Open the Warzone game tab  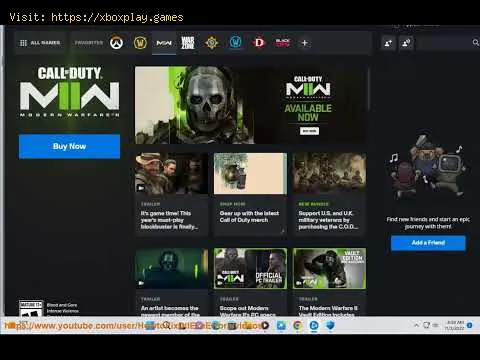pos(188,43)
